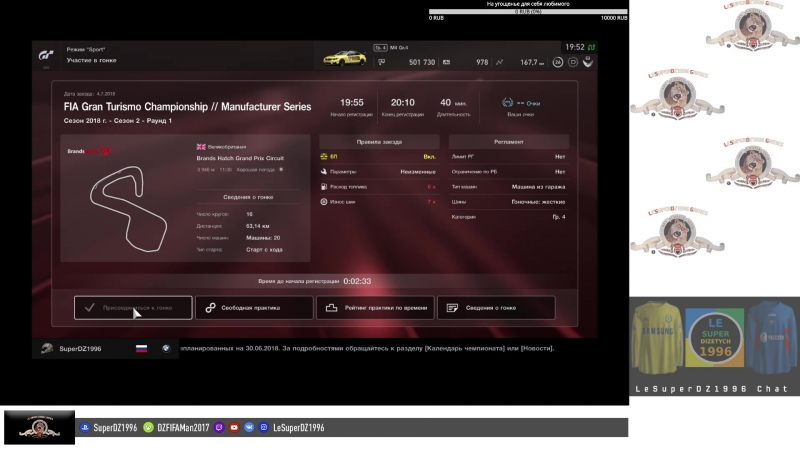Click the mileage icon beside 978

(446, 62)
